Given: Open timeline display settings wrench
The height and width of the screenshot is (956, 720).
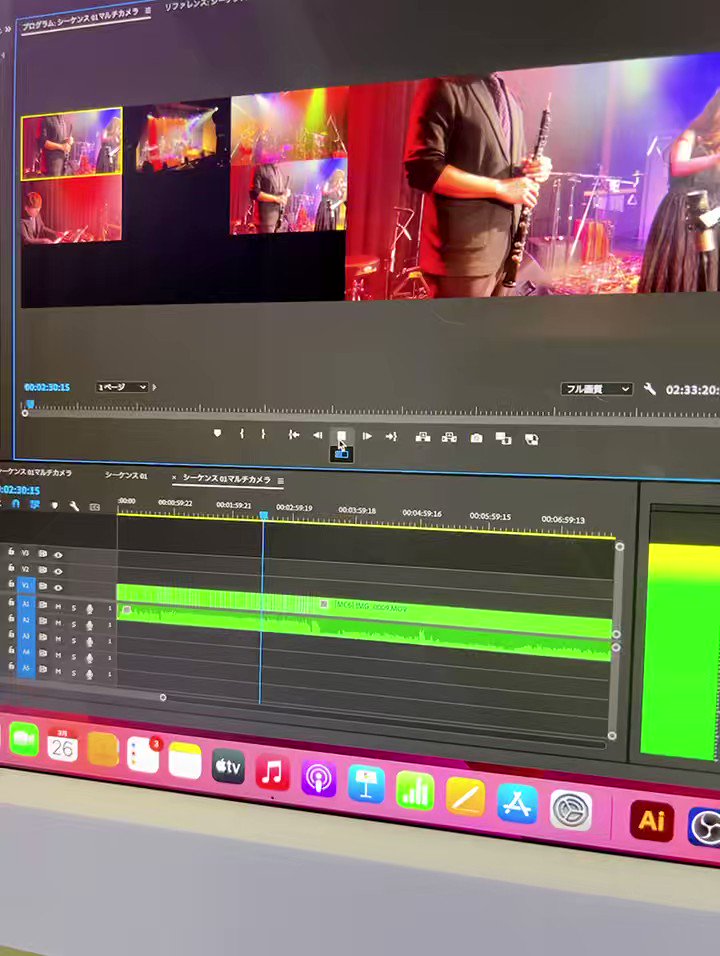Looking at the screenshot, I should click(74, 506).
